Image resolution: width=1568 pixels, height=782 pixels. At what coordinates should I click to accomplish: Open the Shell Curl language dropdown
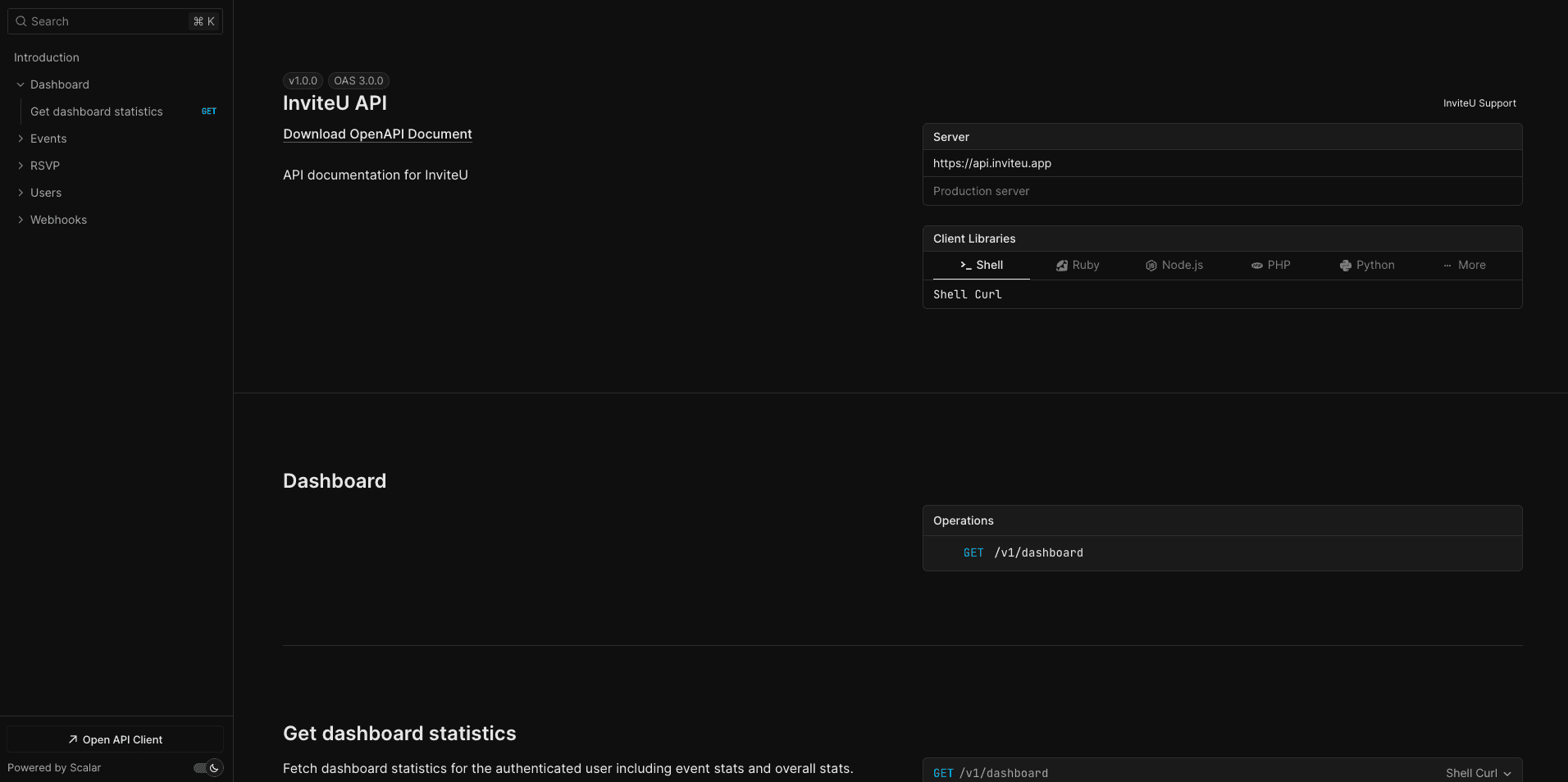[x=1478, y=773]
